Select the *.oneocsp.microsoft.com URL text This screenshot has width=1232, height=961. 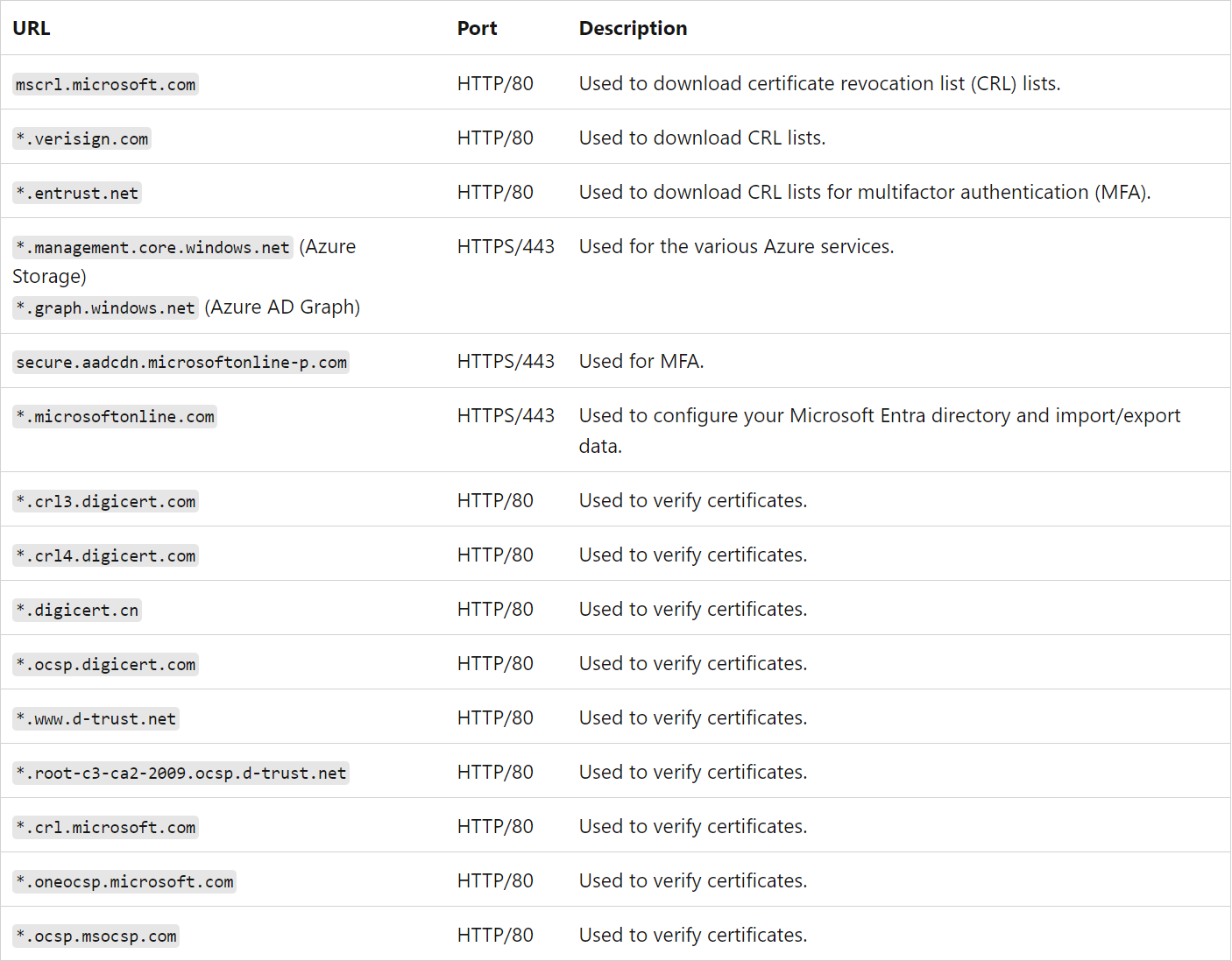(x=124, y=882)
